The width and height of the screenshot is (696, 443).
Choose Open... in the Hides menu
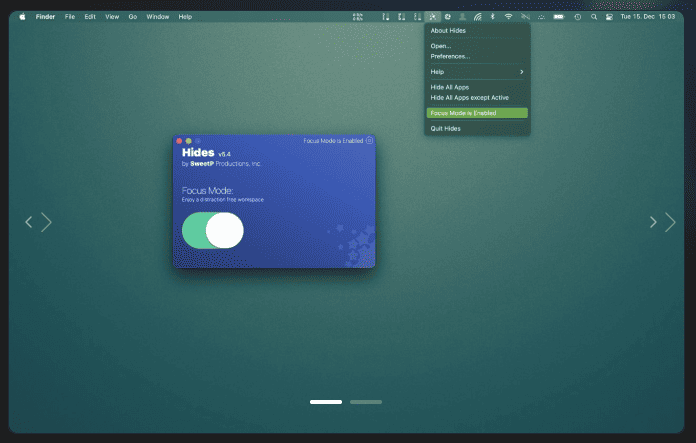[x=440, y=46]
